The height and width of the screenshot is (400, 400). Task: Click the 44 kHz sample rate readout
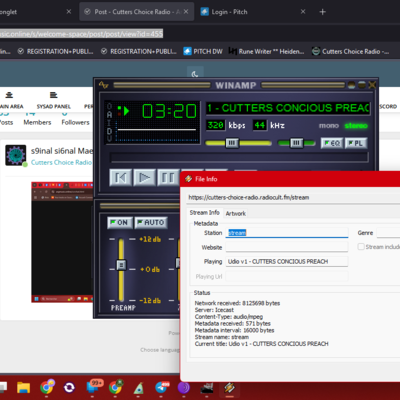coord(259,125)
